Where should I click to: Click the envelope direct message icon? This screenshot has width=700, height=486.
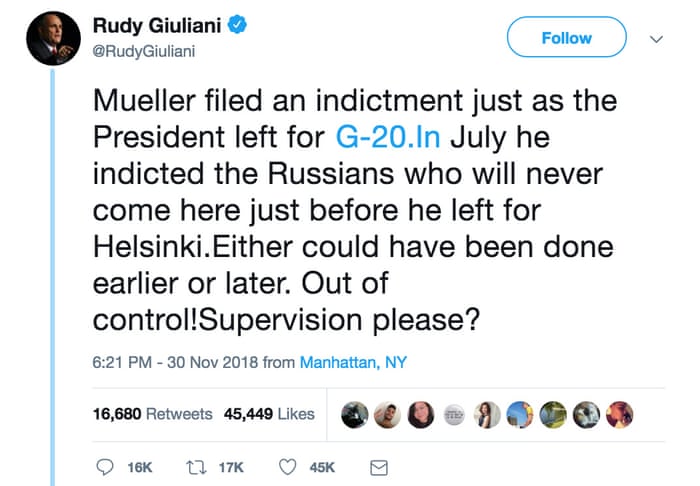click(379, 467)
